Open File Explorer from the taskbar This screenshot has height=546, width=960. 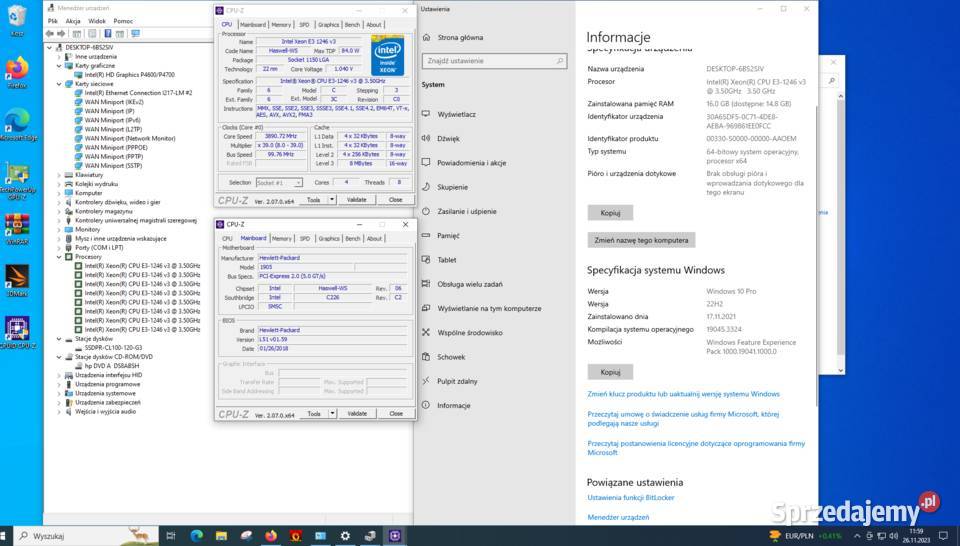point(221,536)
